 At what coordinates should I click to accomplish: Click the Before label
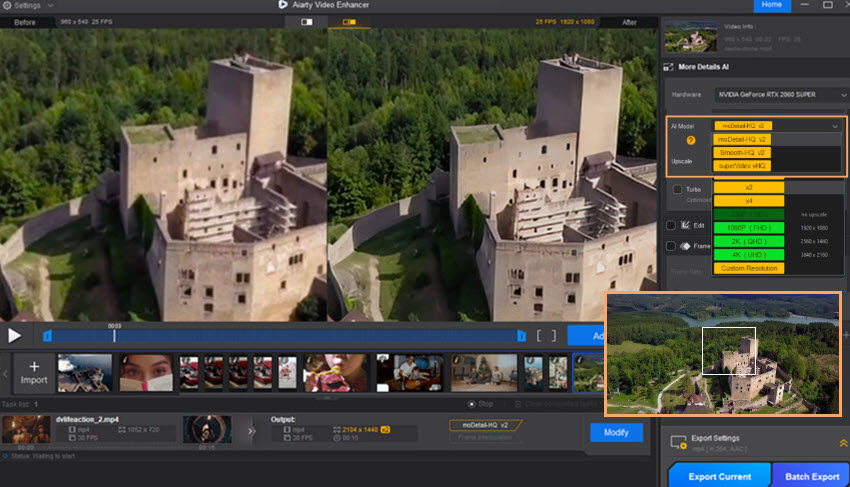coord(25,22)
